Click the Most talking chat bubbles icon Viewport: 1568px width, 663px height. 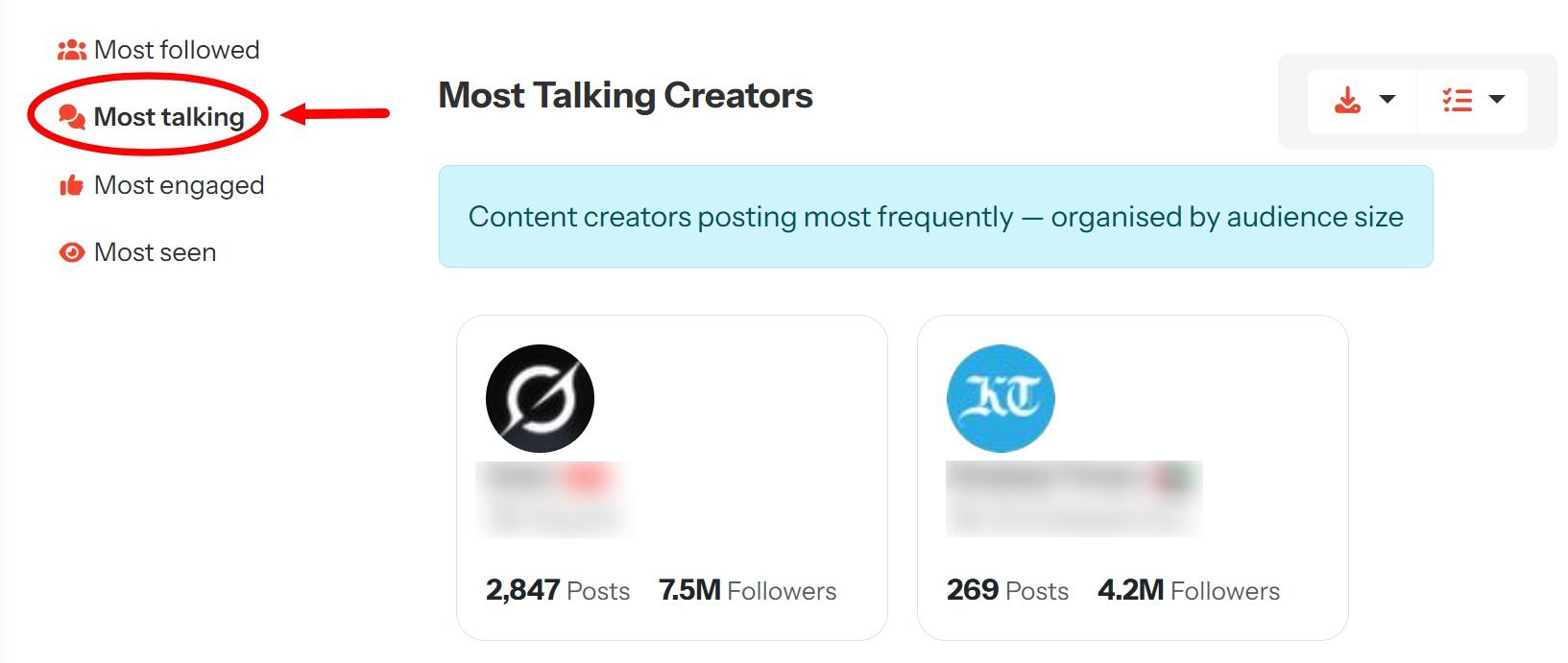[x=72, y=117]
